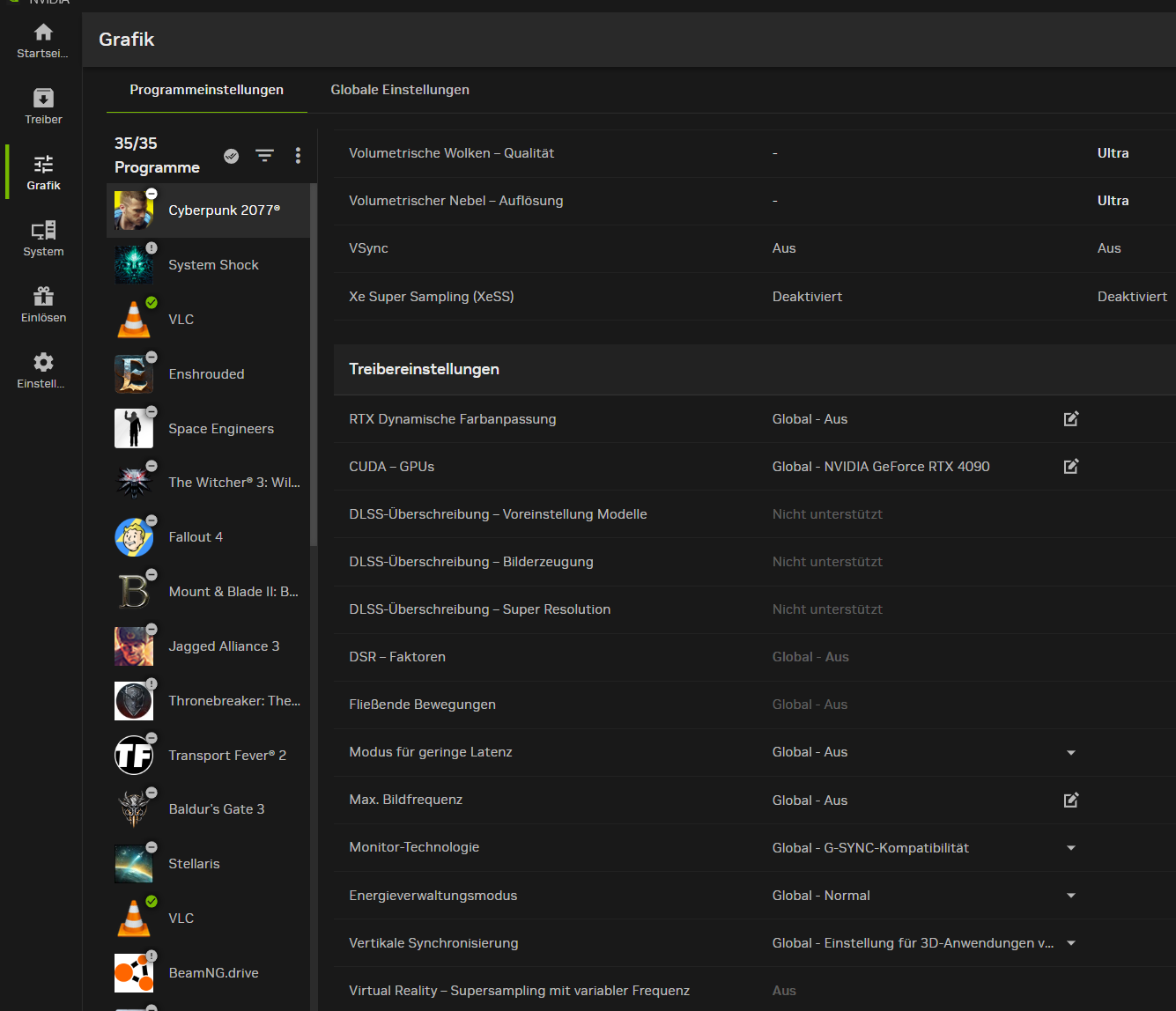Click the Ultra value for Volumetrische Wolken

coord(1113,153)
